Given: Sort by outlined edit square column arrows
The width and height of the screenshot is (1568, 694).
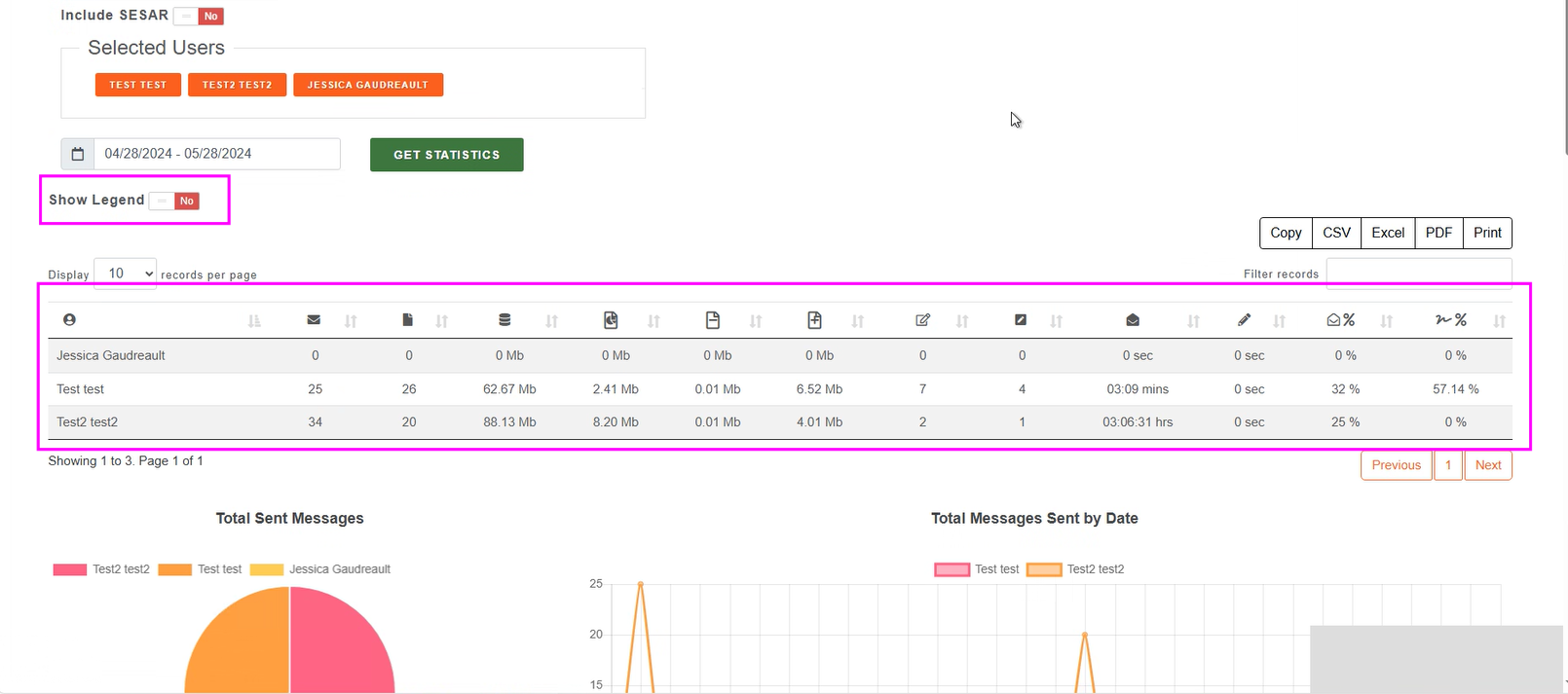Looking at the screenshot, I should coord(962,321).
